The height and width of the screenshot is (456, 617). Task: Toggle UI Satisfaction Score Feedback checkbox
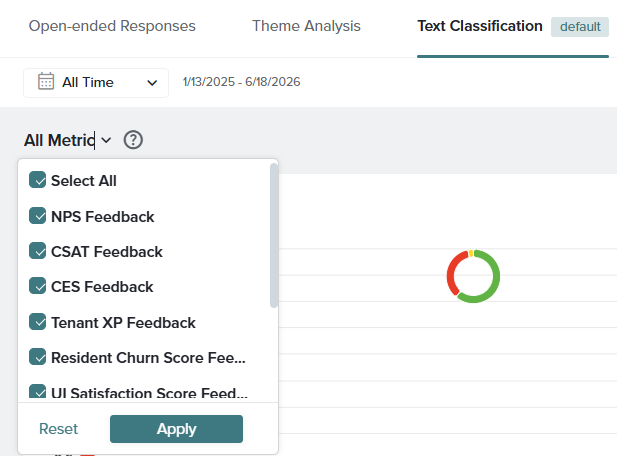(x=37, y=392)
